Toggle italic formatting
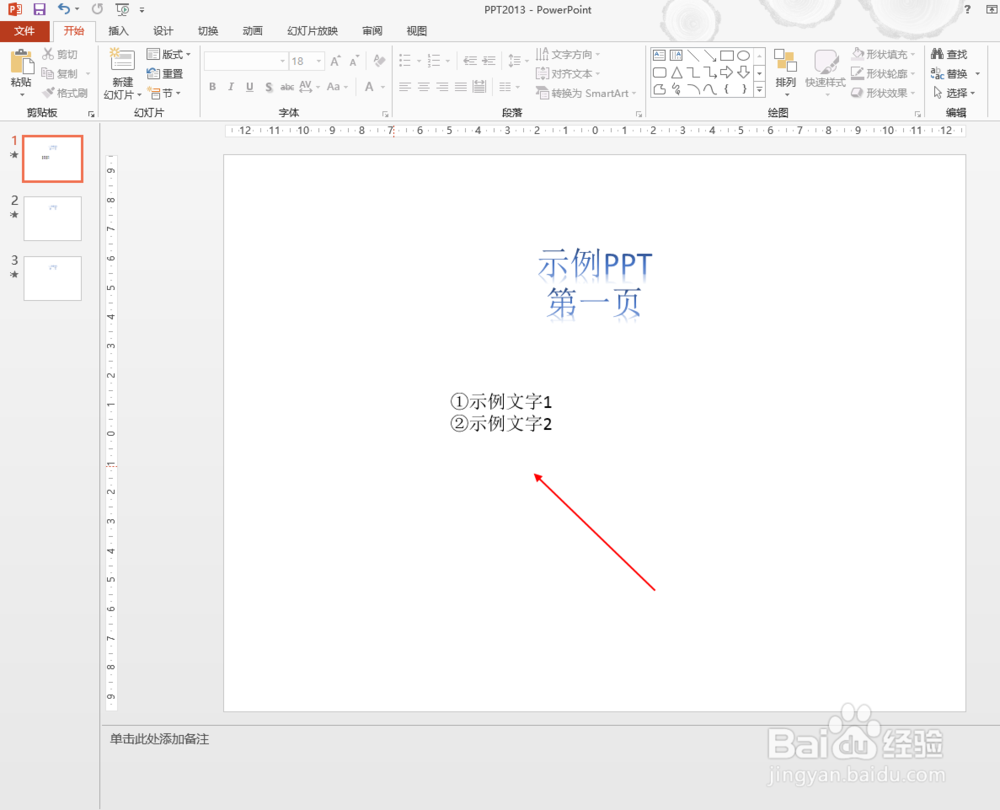The width and height of the screenshot is (1000, 810). click(x=231, y=86)
